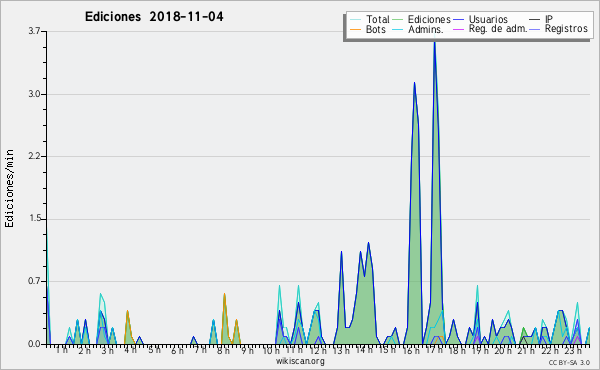The image size is (600, 370).
Task: Click the '1 h' x-axis label
Action: [62, 350]
